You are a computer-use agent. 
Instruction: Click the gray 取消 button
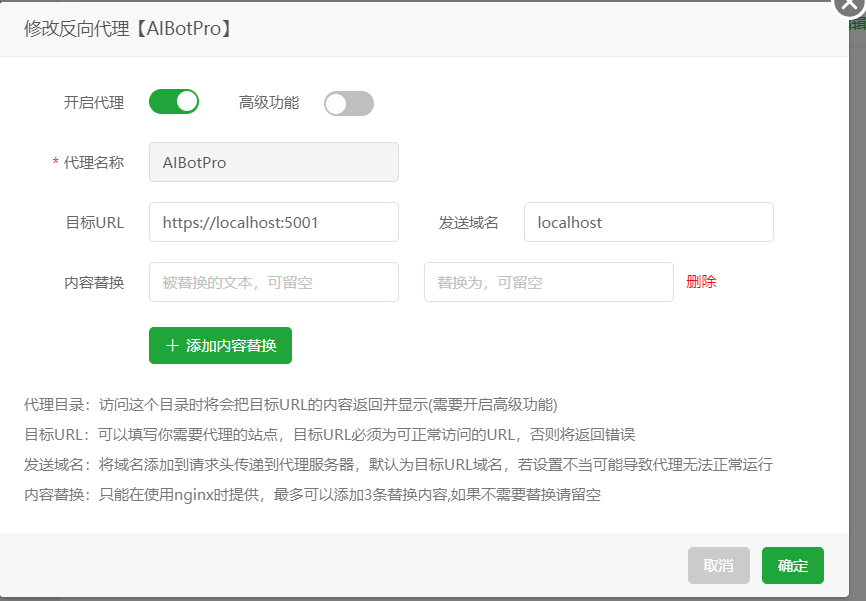click(718, 565)
